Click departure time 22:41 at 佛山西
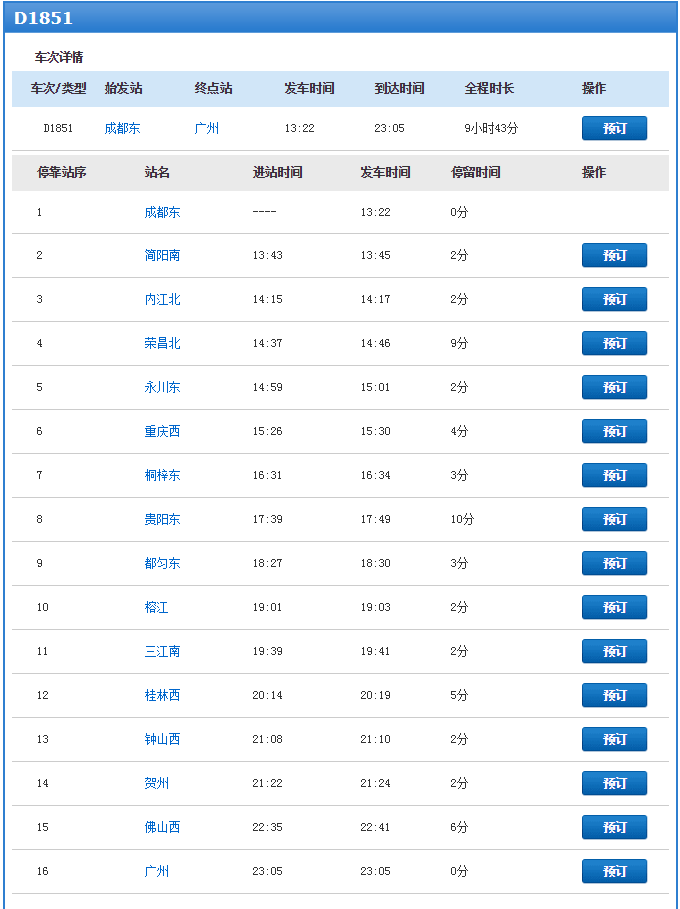 pyautogui.click(x=375, y=827)
